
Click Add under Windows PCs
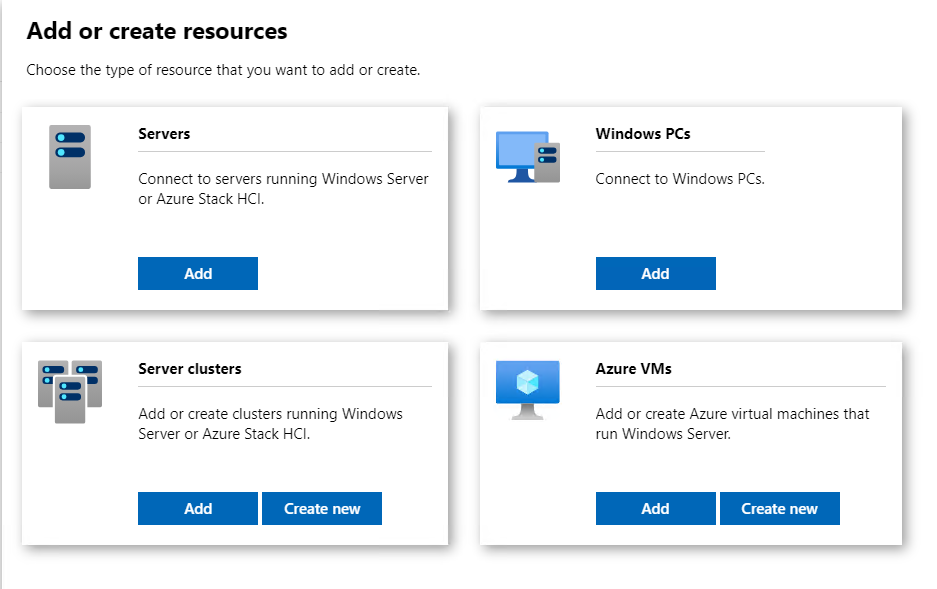click(655, 273)
